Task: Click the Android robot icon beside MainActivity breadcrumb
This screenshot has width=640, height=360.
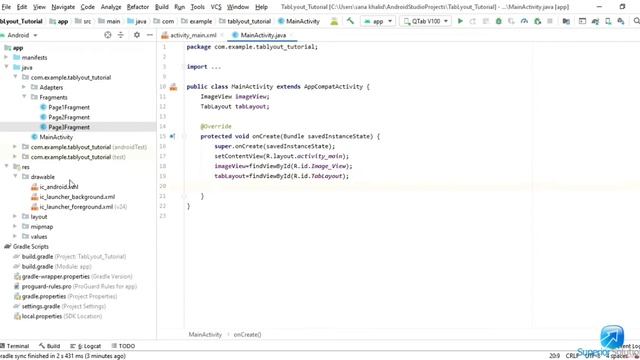Action: click(x=334, y=21)
